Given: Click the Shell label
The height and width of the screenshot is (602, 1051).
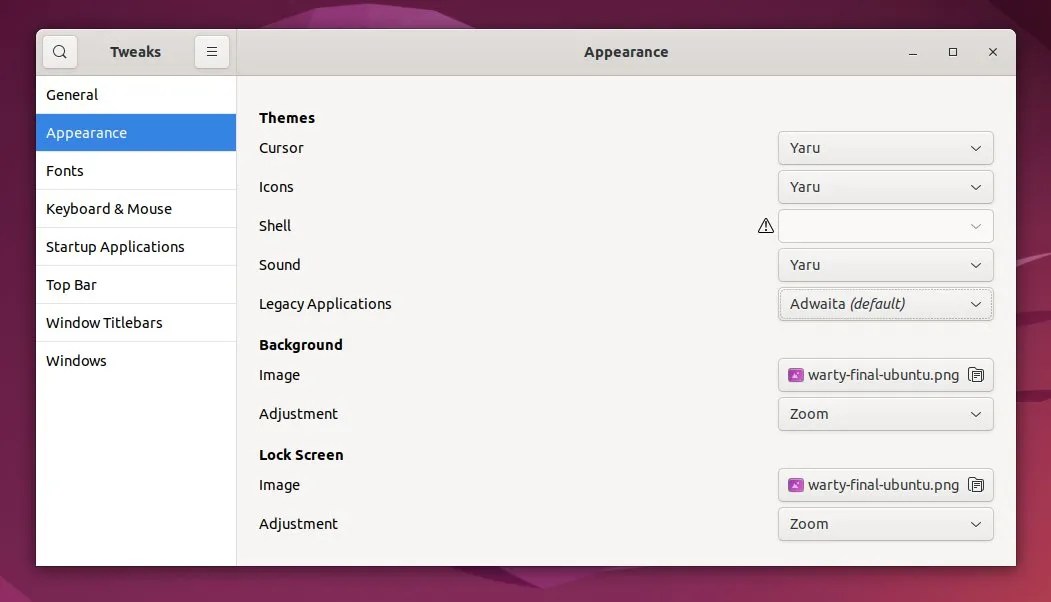Looking at the screenshot, I should pos(275,226).
